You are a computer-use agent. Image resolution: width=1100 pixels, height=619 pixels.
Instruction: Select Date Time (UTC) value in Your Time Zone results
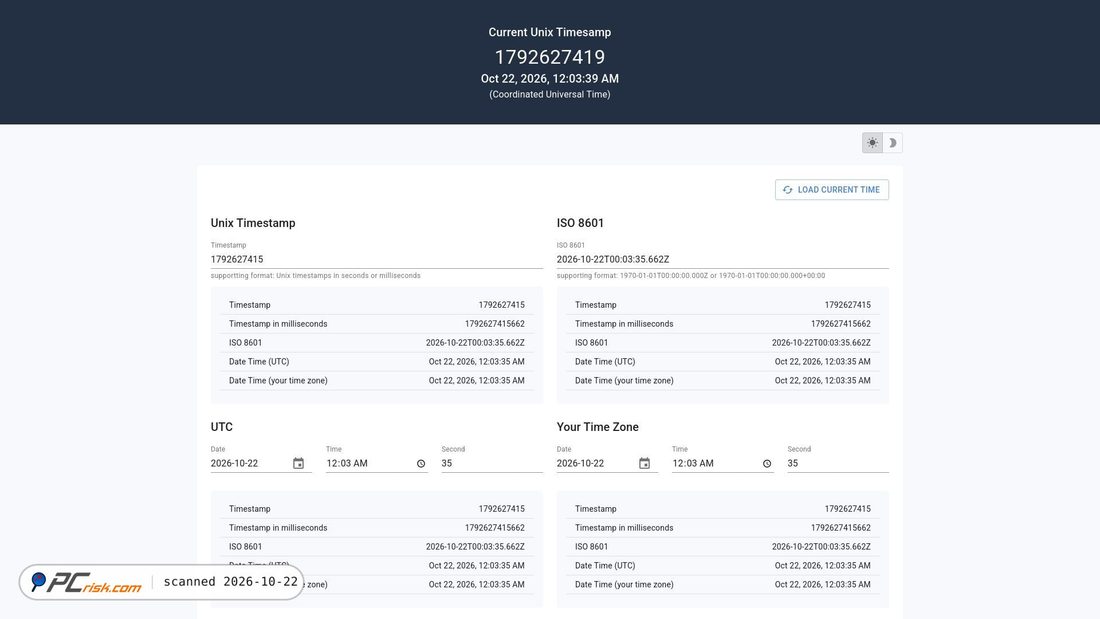[x=822, y=566]
